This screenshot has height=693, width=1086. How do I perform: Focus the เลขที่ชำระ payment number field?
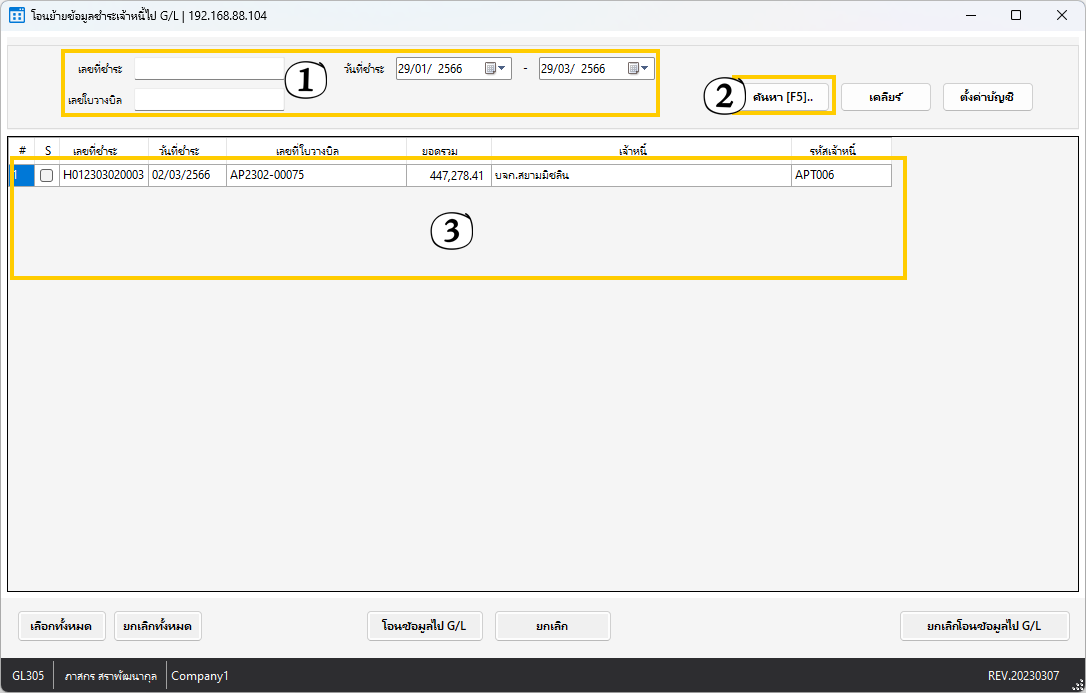click(x=209, y=69)
